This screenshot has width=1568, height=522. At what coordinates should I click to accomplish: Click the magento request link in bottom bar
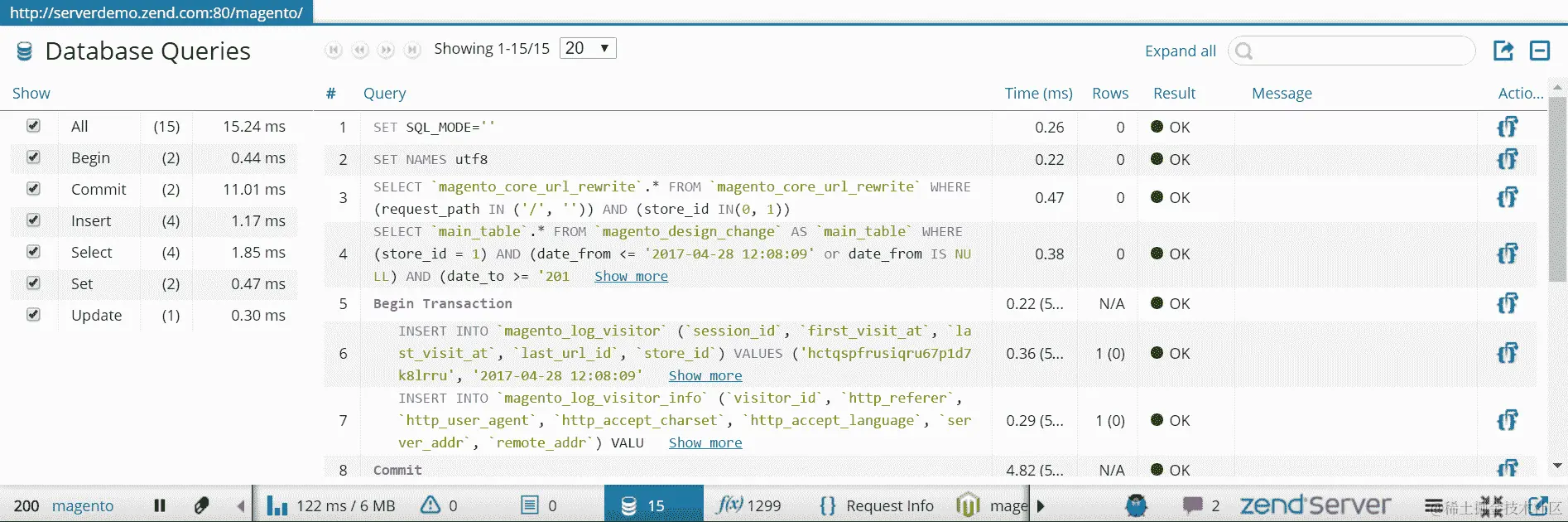(83, 505)
